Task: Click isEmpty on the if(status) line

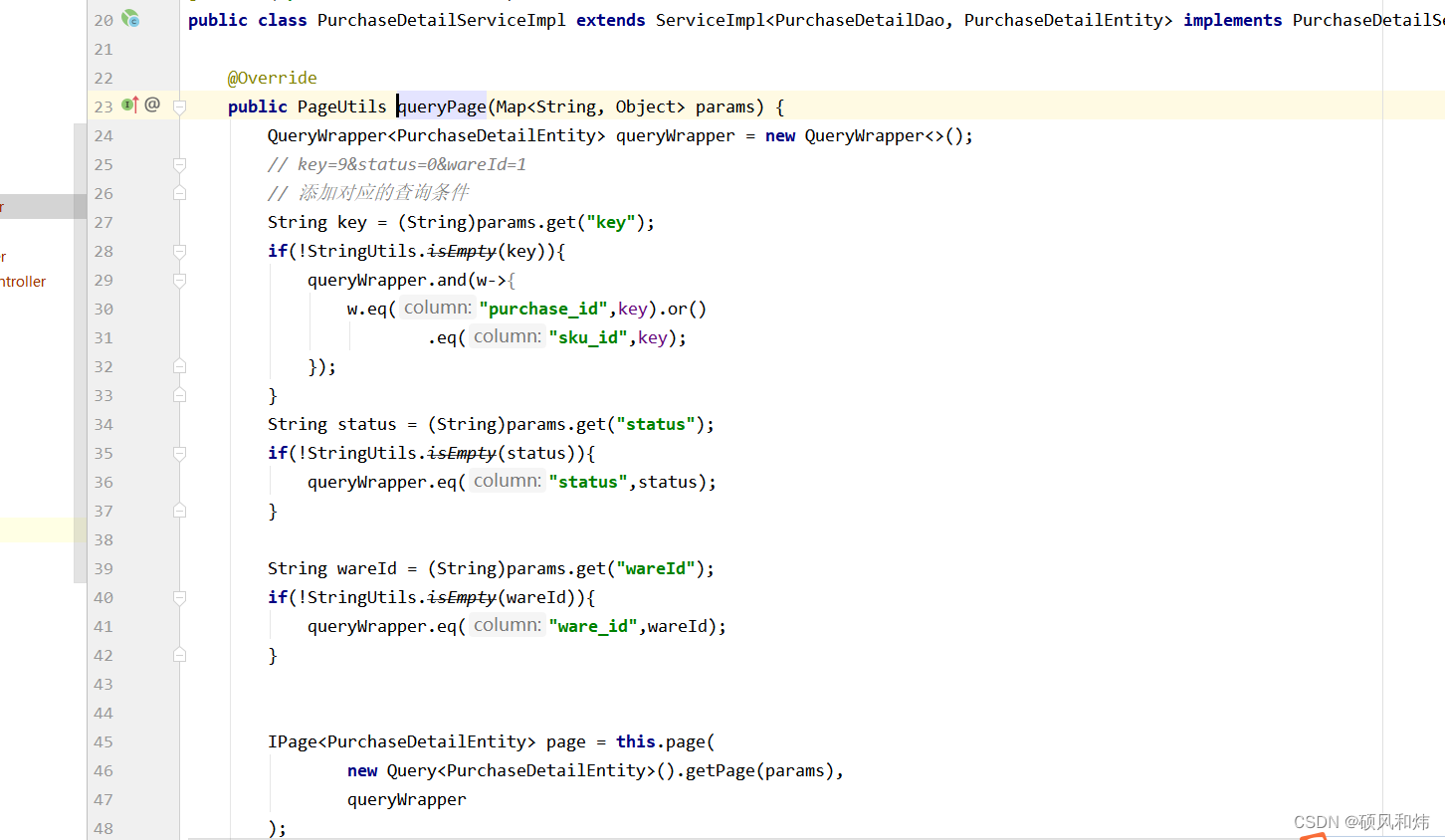Action: [462, 453]
